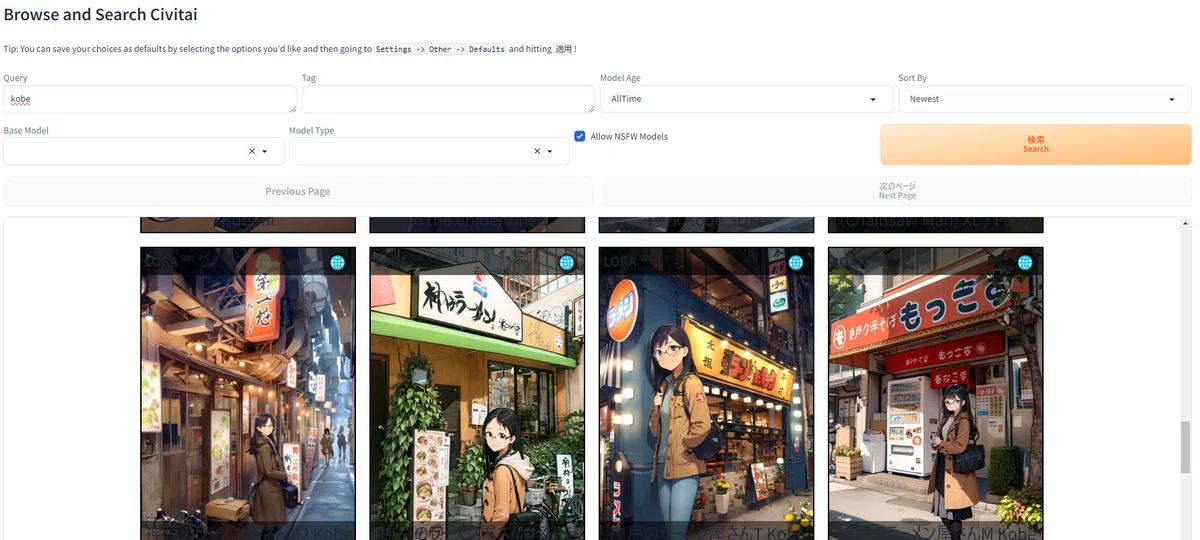This screenshot has height=540, width=1200.
Task: Click the orange Search button
Action: 1036,144
